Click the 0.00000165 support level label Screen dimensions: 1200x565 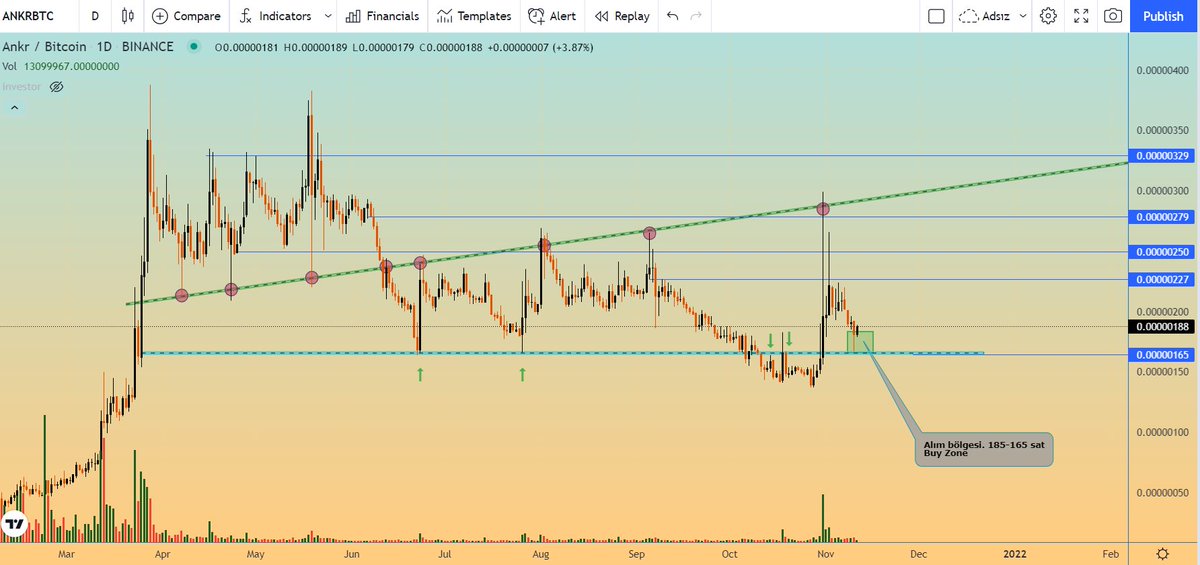point(1163,355)
